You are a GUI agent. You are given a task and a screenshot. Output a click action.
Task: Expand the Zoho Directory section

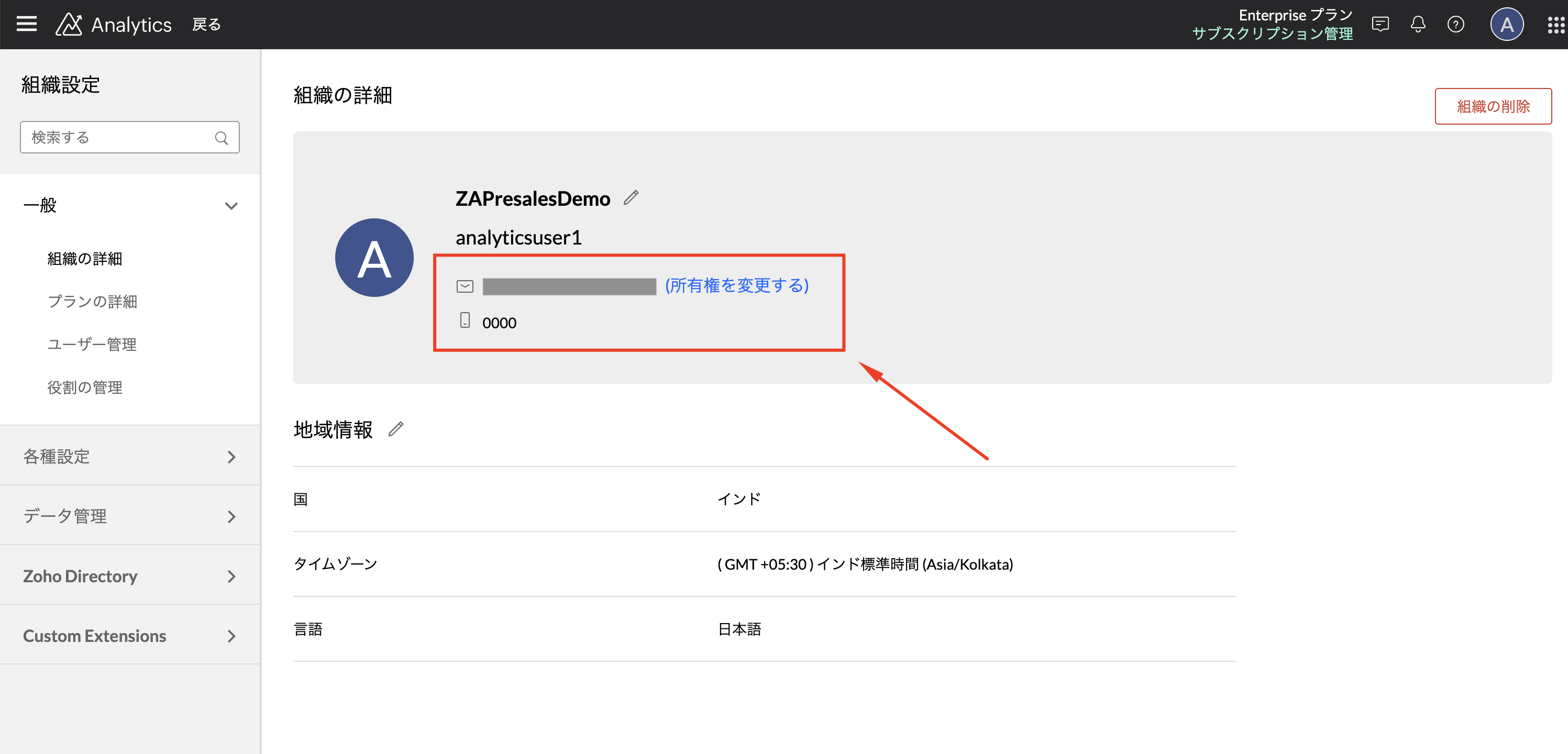coord(231,576)
